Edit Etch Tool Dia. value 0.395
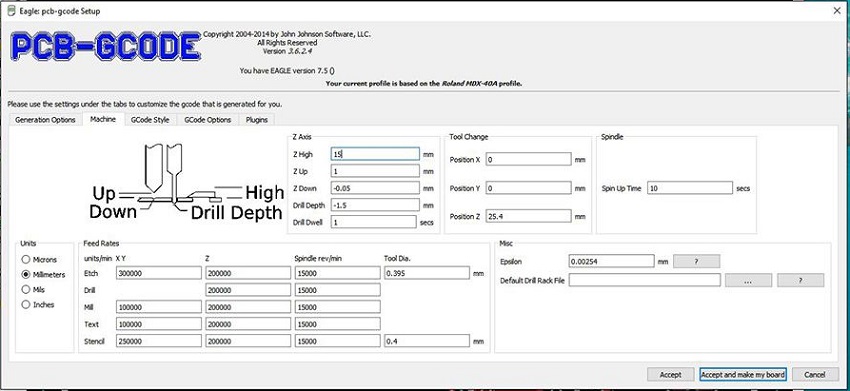850x391 pixels. pos(427,273)
